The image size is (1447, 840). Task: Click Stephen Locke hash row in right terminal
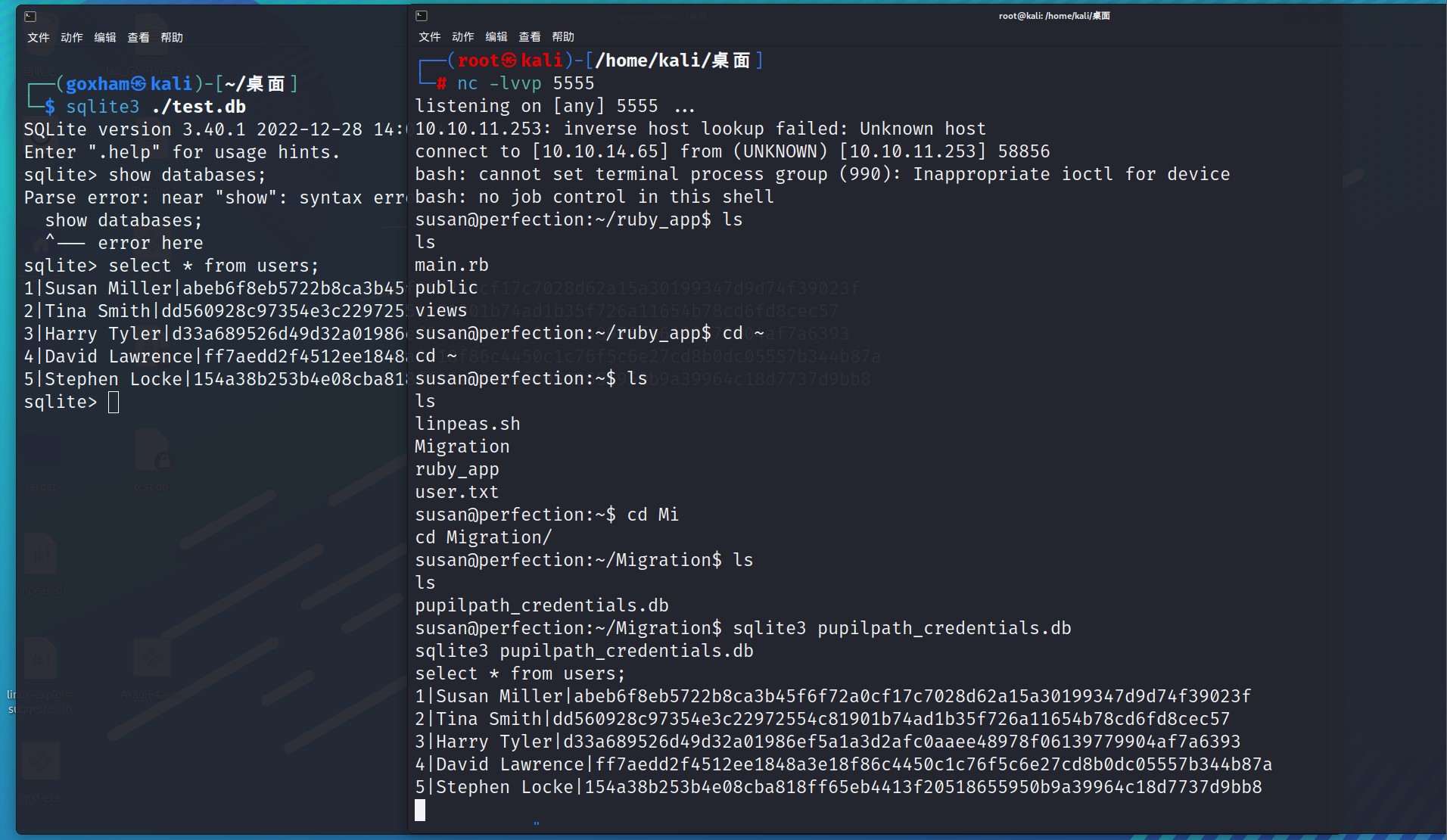[838, 787]
